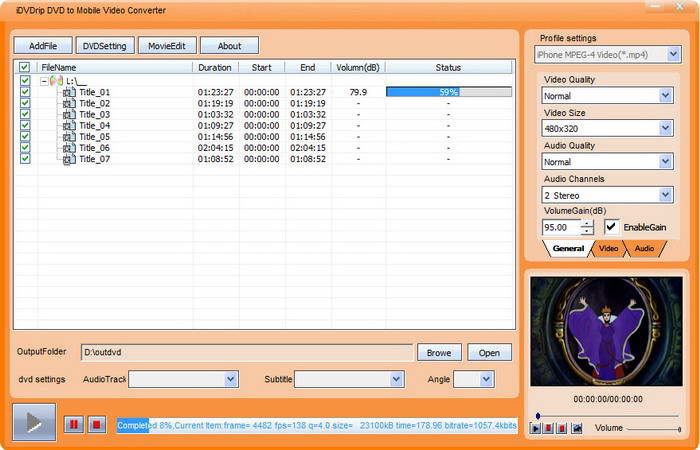Click the film icon of Title_02
Screen dimensions: 700x450
coord(69,104)
